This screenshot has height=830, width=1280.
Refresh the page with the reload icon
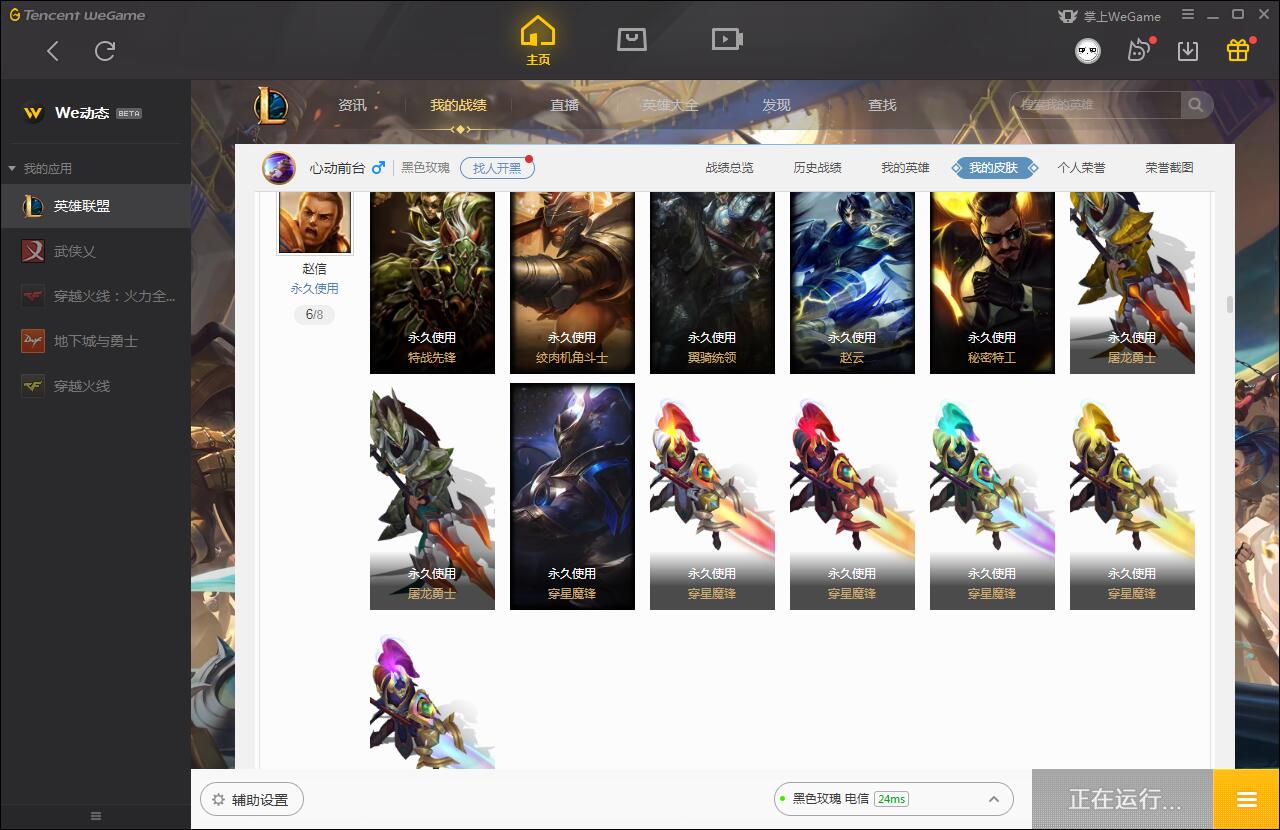point(105,51)
